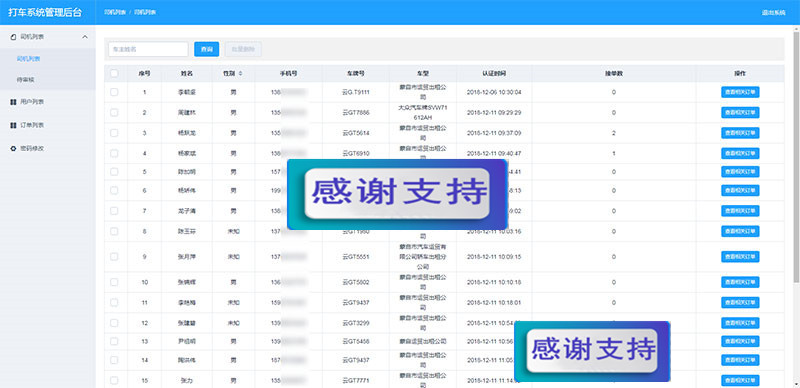The image size is (800, 388).
Task: Open the 司机列表 submenu item
Action: [x=29, y=59]
